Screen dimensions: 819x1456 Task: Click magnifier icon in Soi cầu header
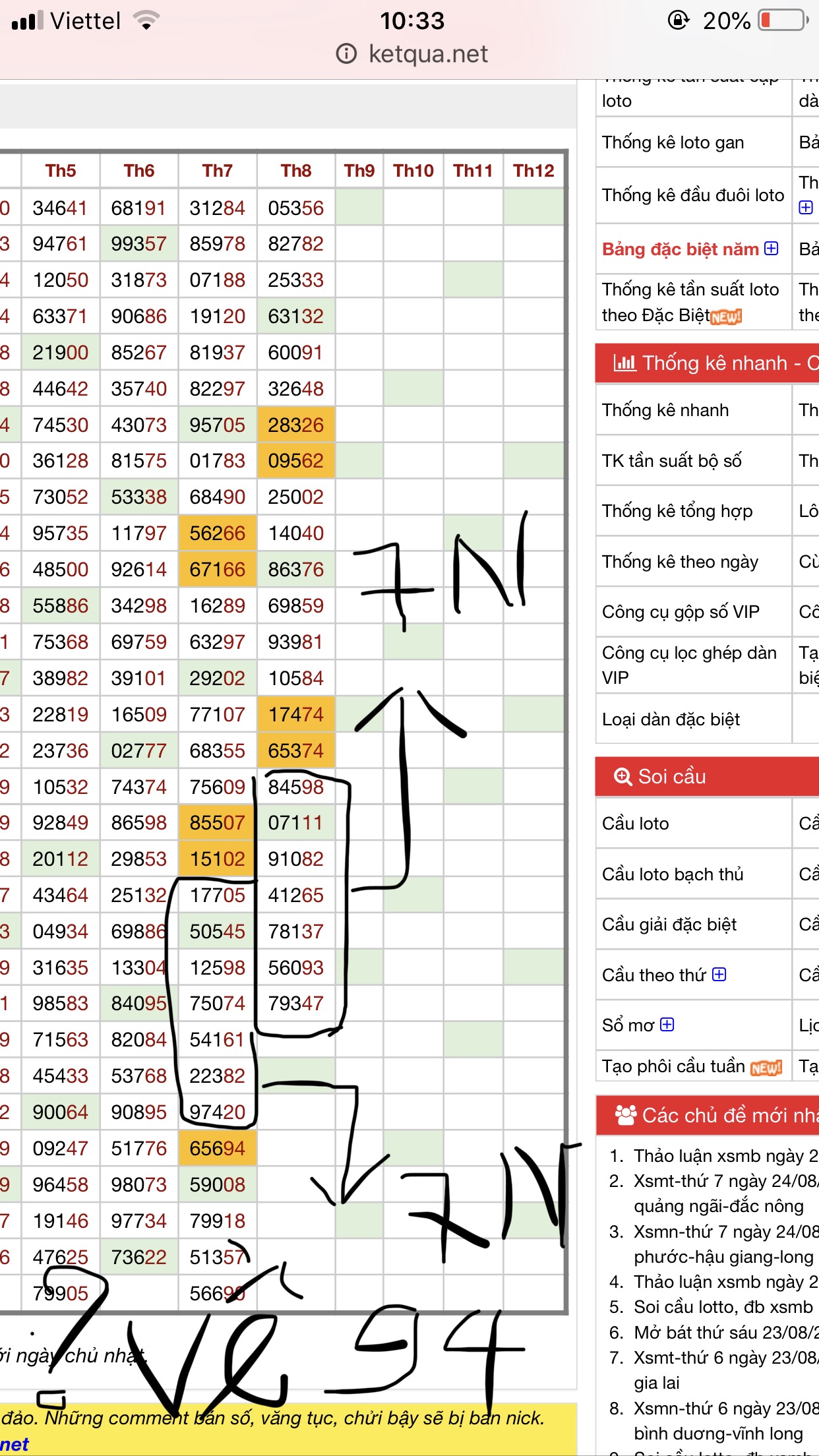coord(623,776)
